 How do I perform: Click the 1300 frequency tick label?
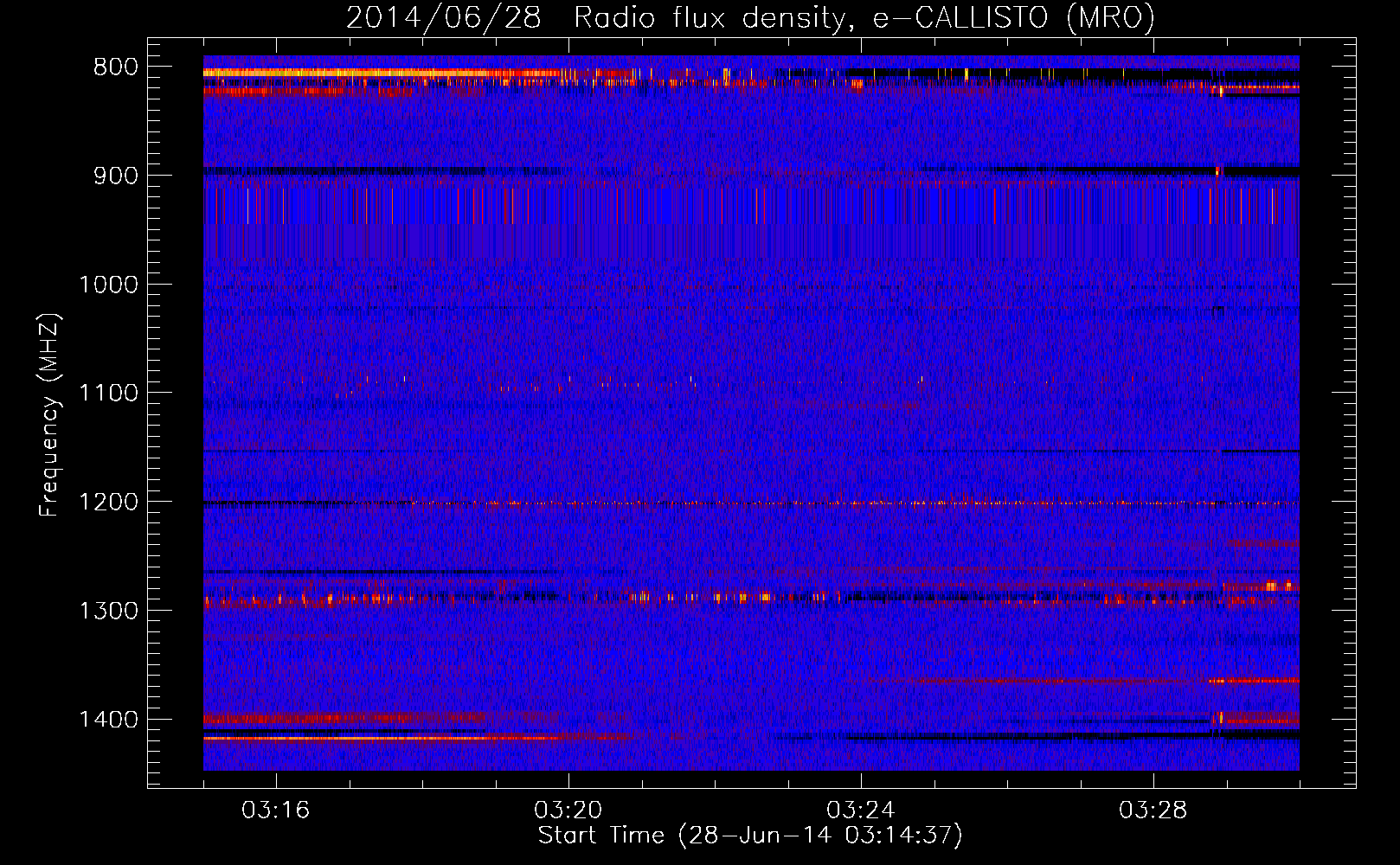[108, 612]
